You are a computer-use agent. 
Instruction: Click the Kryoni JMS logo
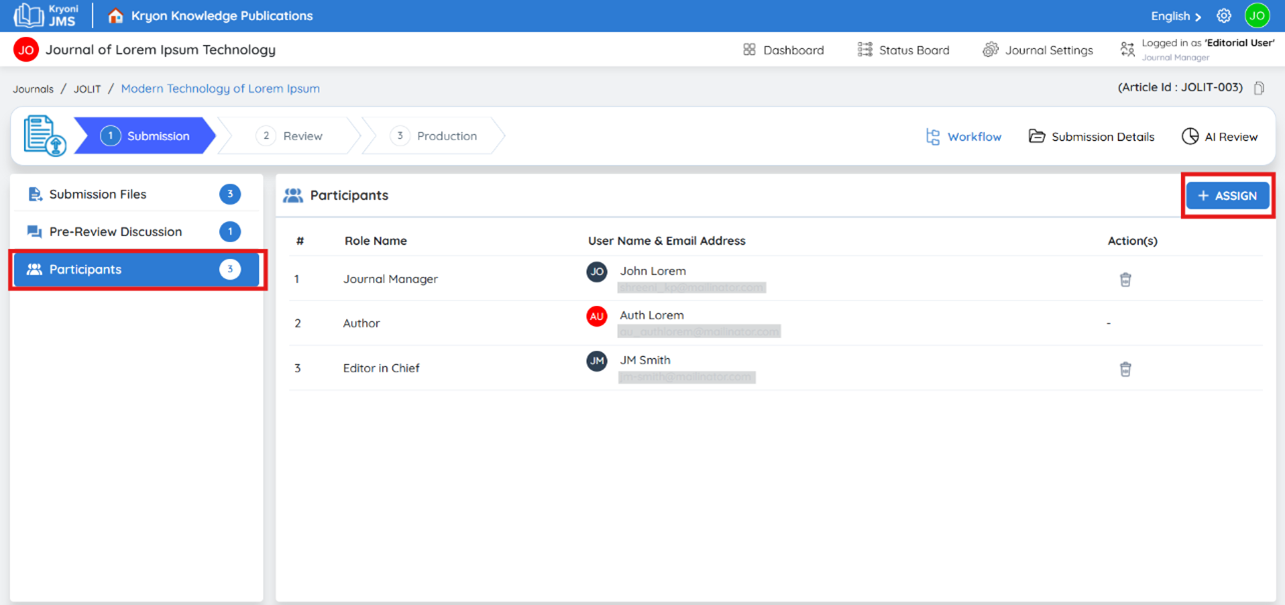[45, 15]
